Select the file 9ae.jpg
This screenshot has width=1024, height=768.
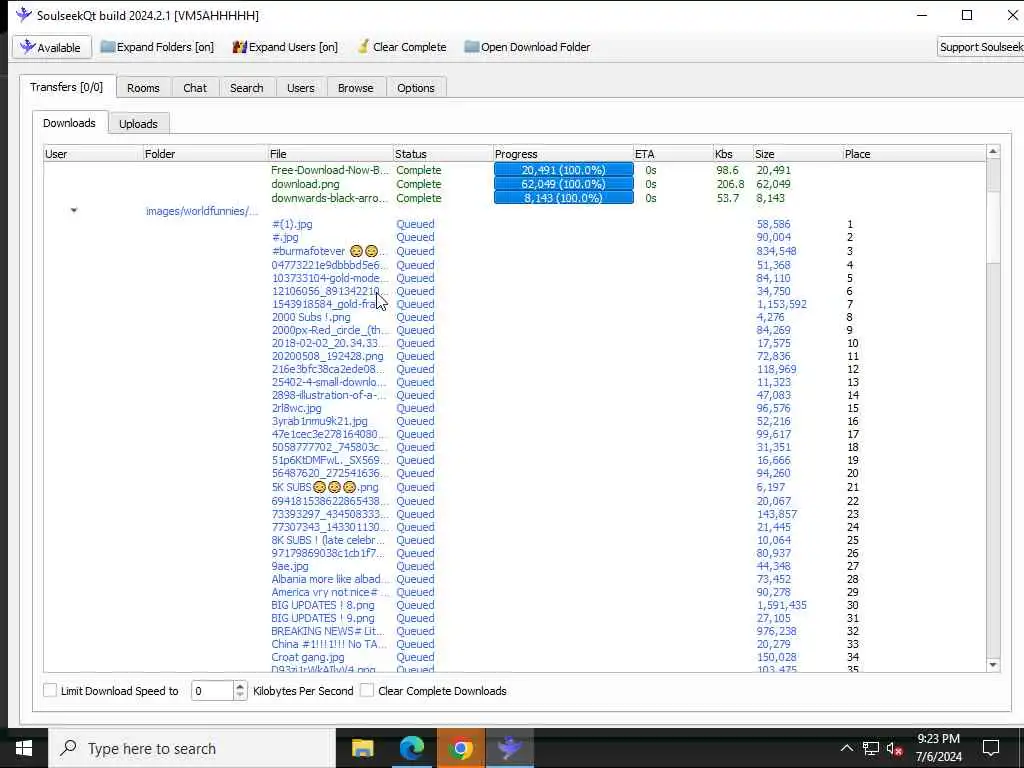(290, 566)
